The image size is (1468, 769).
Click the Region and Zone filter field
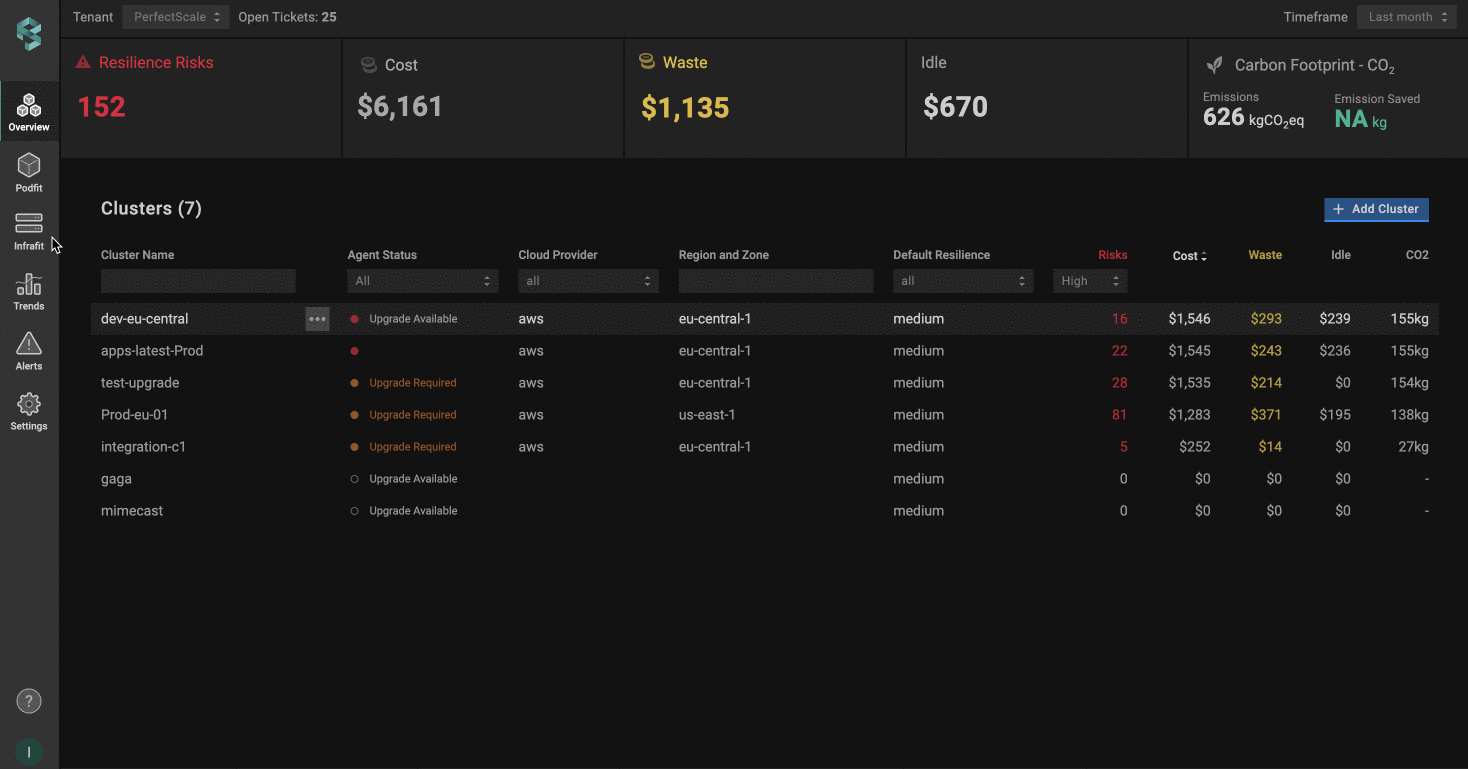[x=775, y=281]
